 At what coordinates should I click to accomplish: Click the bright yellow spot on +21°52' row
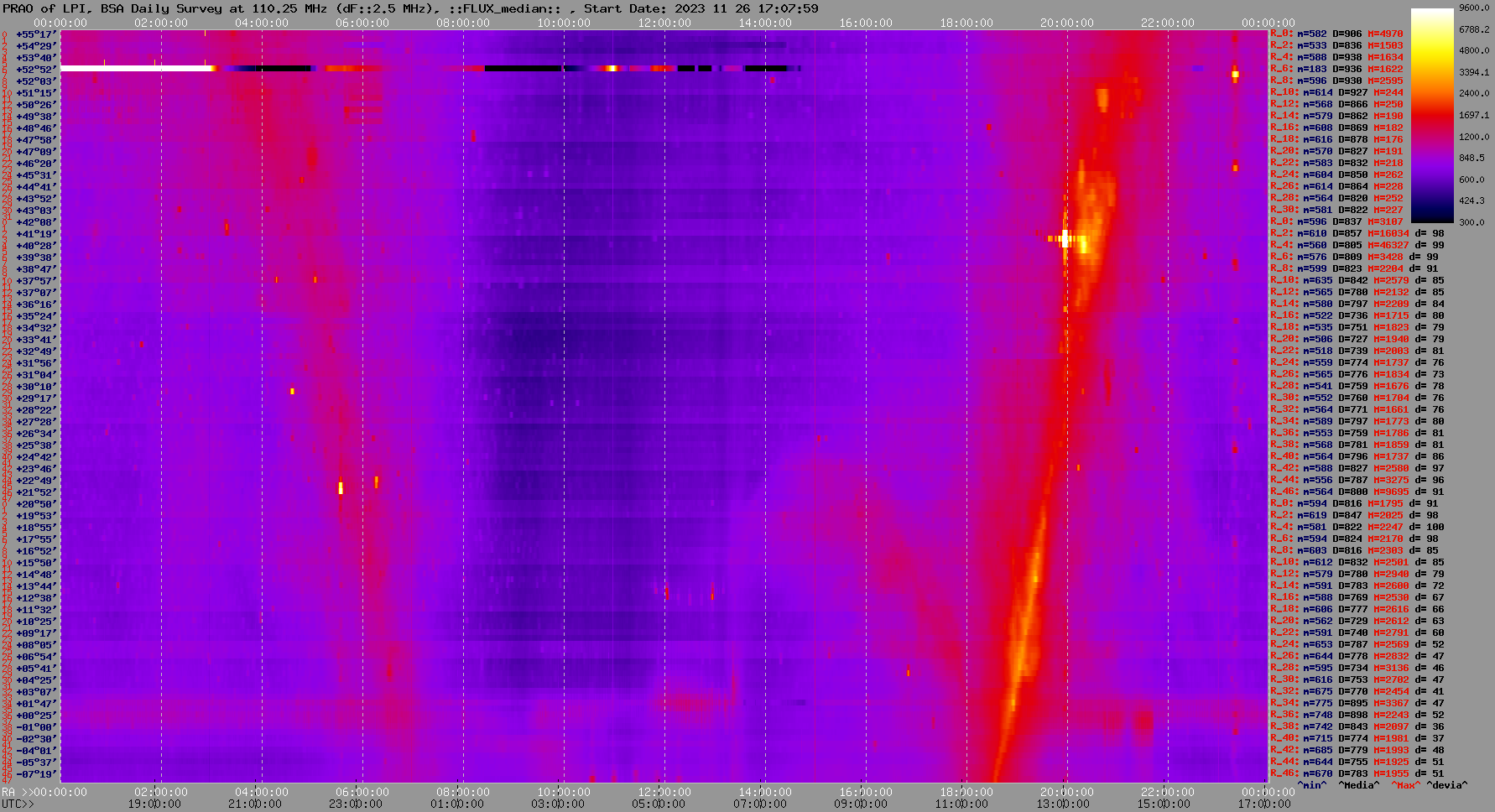pos(341,487)
